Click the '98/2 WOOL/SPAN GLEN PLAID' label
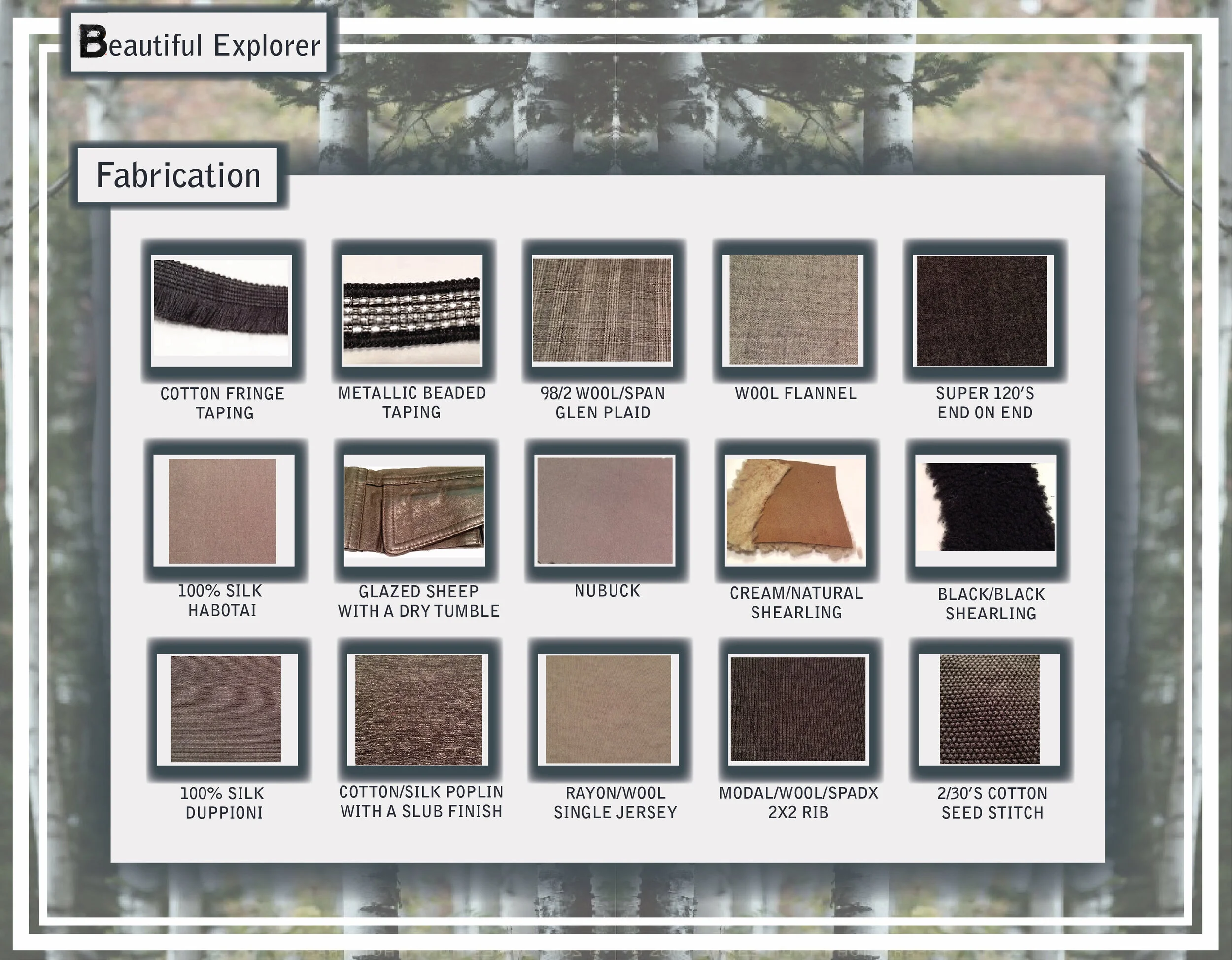 click(x=603, y=403)
